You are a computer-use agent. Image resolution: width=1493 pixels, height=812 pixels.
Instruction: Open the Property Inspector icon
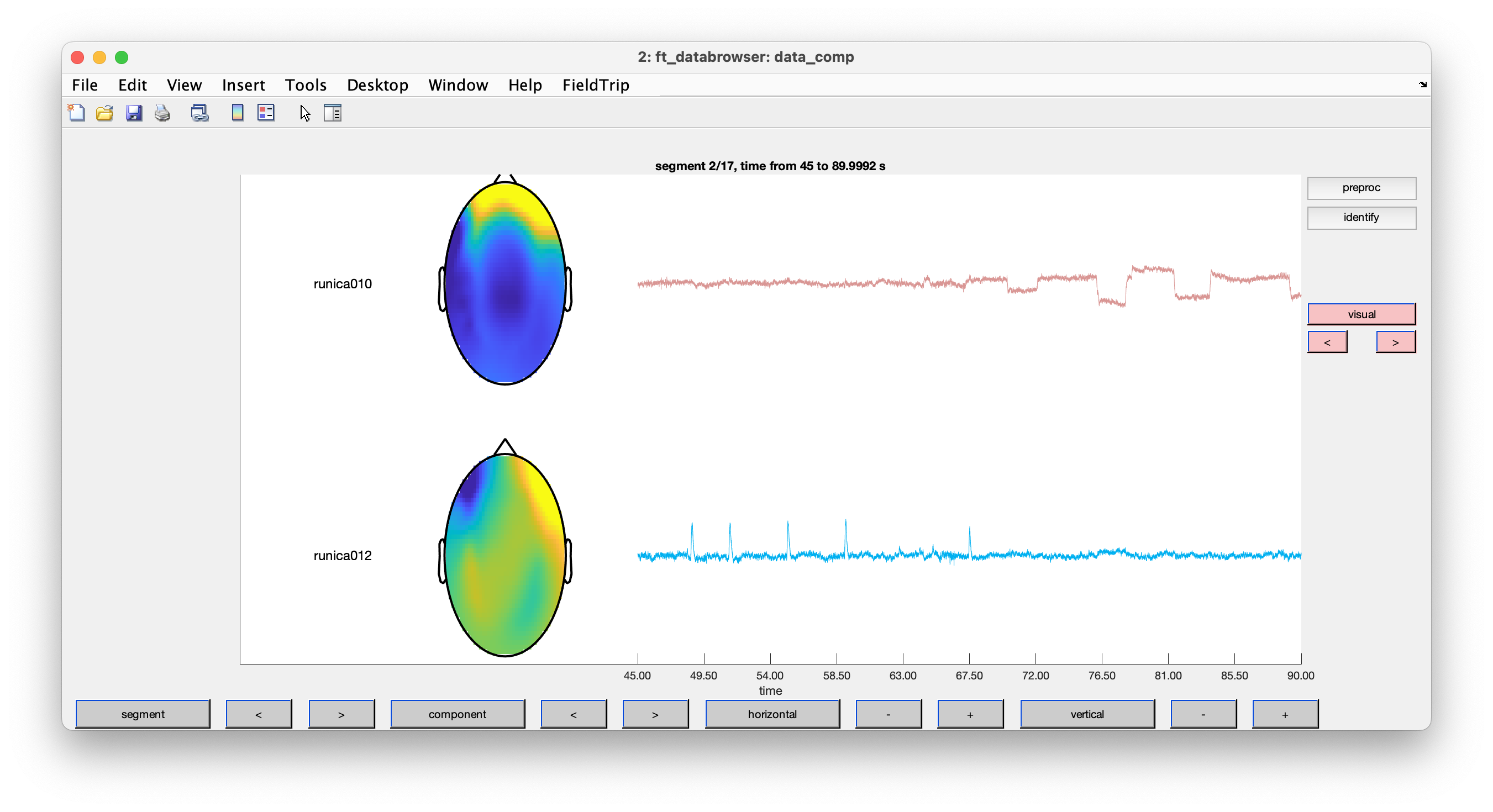click(333, 113)
